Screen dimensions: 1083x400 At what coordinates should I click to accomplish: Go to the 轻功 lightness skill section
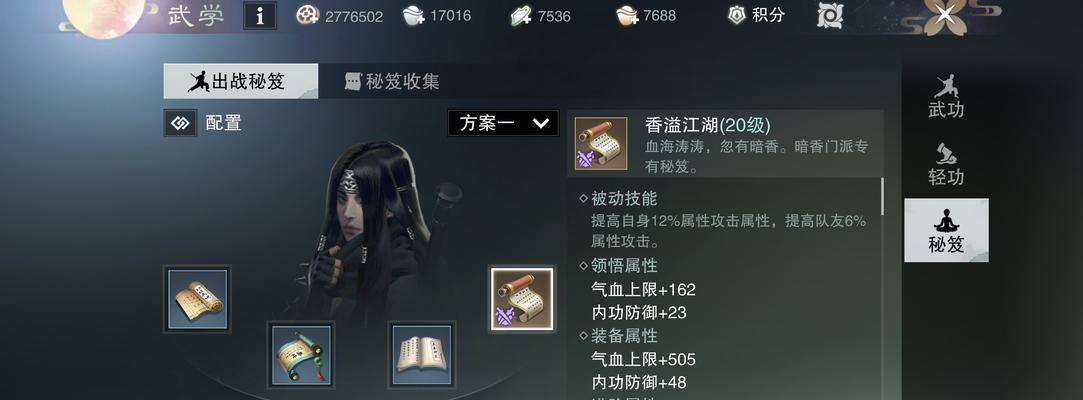(x=946, y=164)
